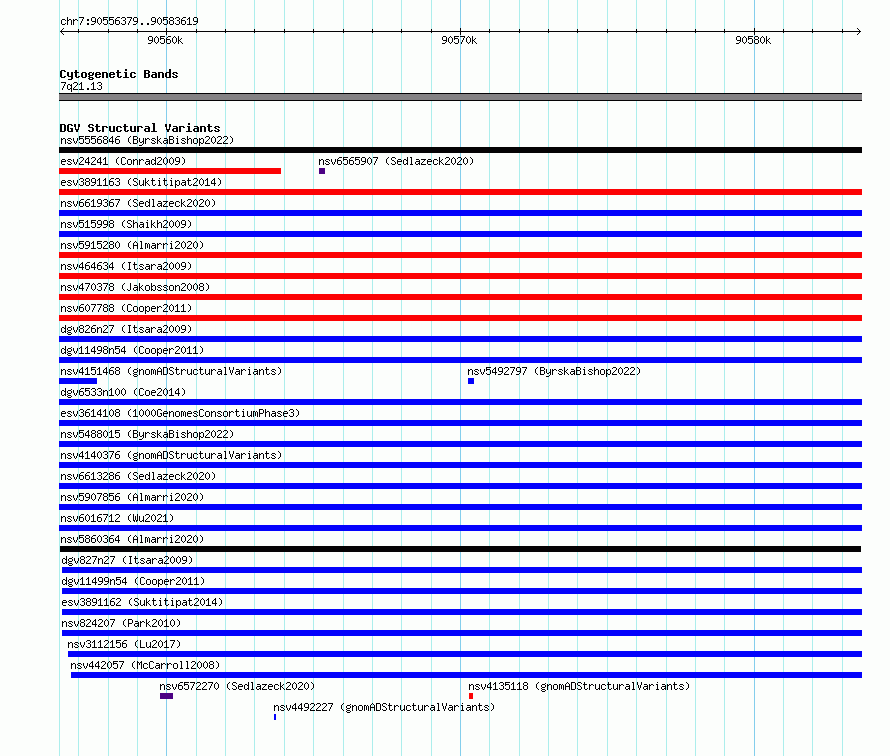Select esv3891162 (Suktitipat2014) label
890x756 pixels.
coord(142,602)
